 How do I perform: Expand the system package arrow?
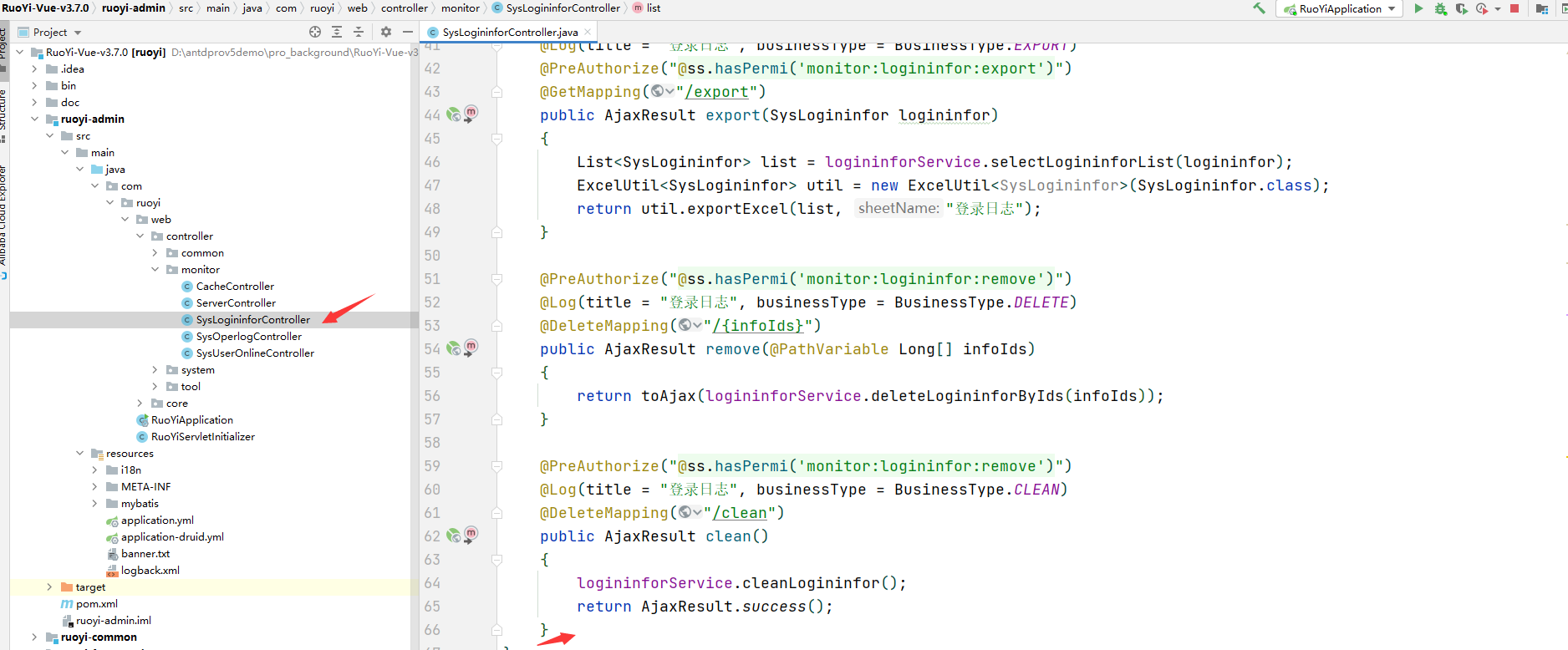point(155,369)
